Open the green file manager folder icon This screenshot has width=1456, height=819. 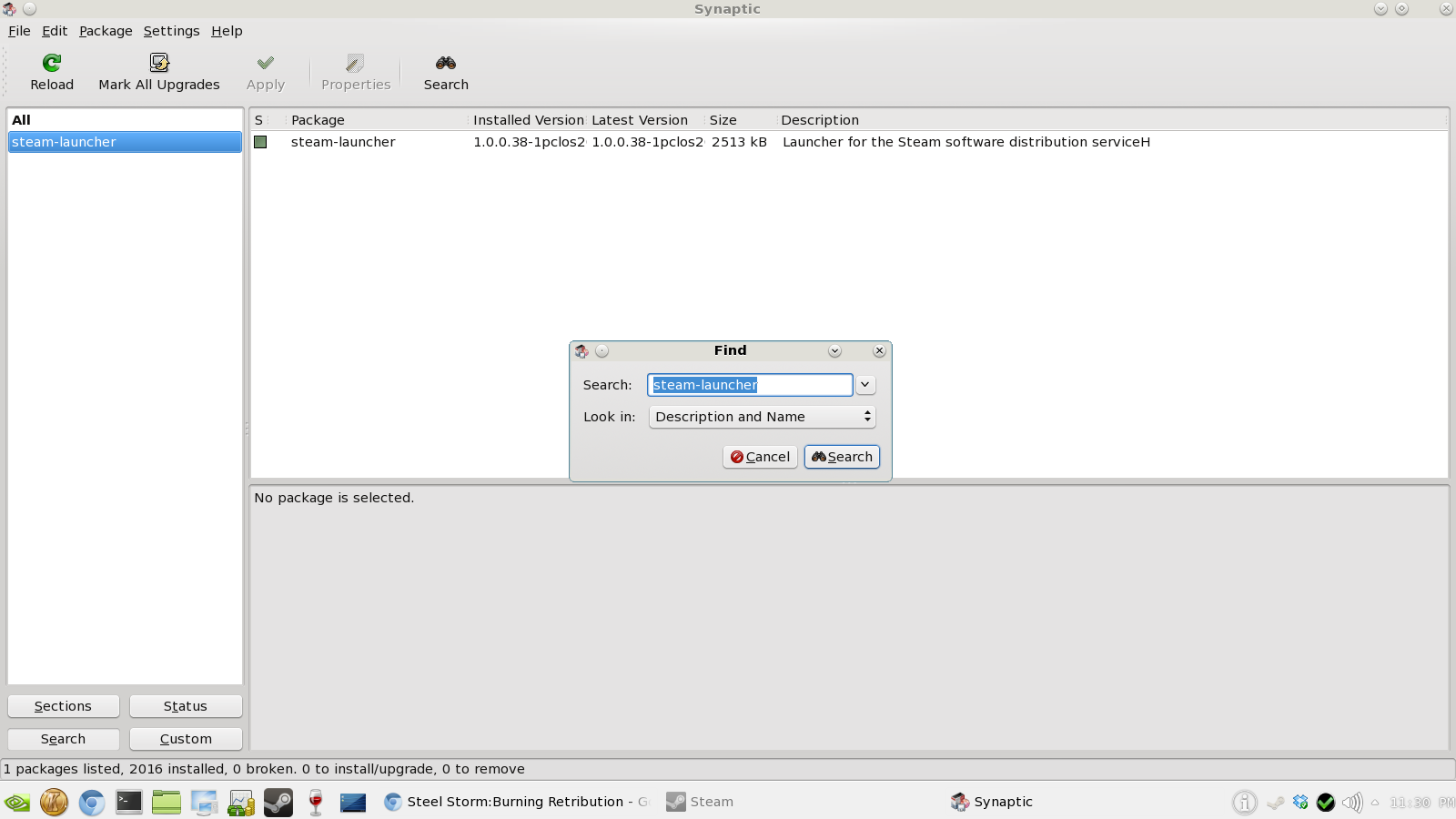[x=167, y=802]
